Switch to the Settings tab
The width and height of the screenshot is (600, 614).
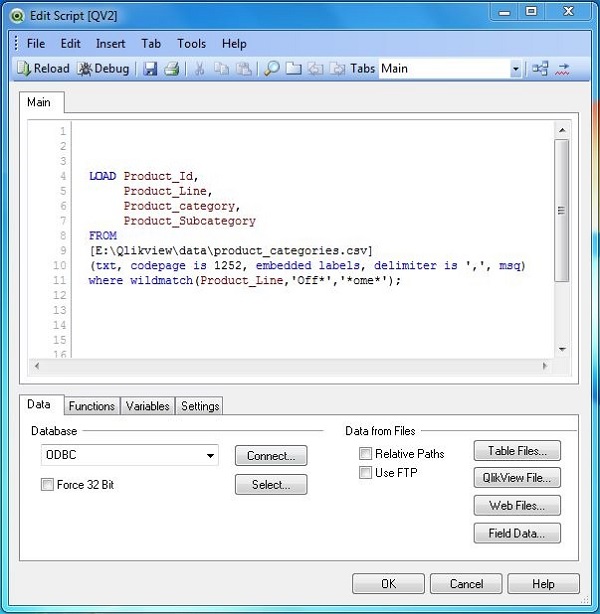pyautogui.click(x=200, y=406)
